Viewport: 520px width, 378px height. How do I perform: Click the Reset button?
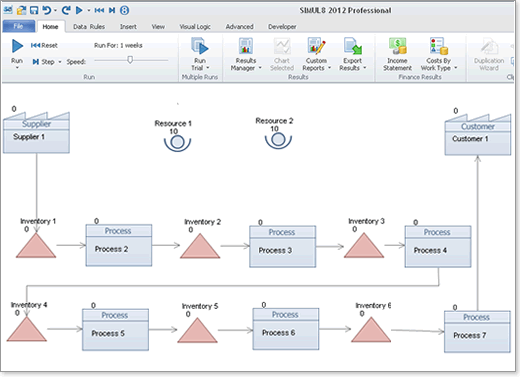click(44, 45)
